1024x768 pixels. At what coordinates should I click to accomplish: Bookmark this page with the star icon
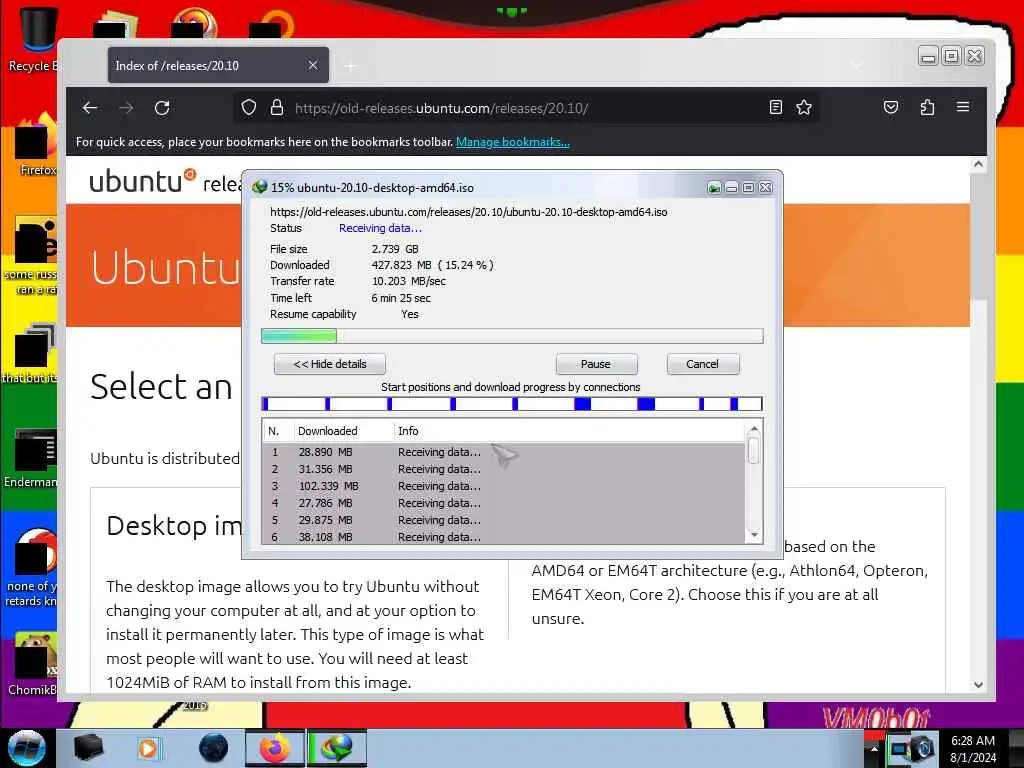coord(804,107)
